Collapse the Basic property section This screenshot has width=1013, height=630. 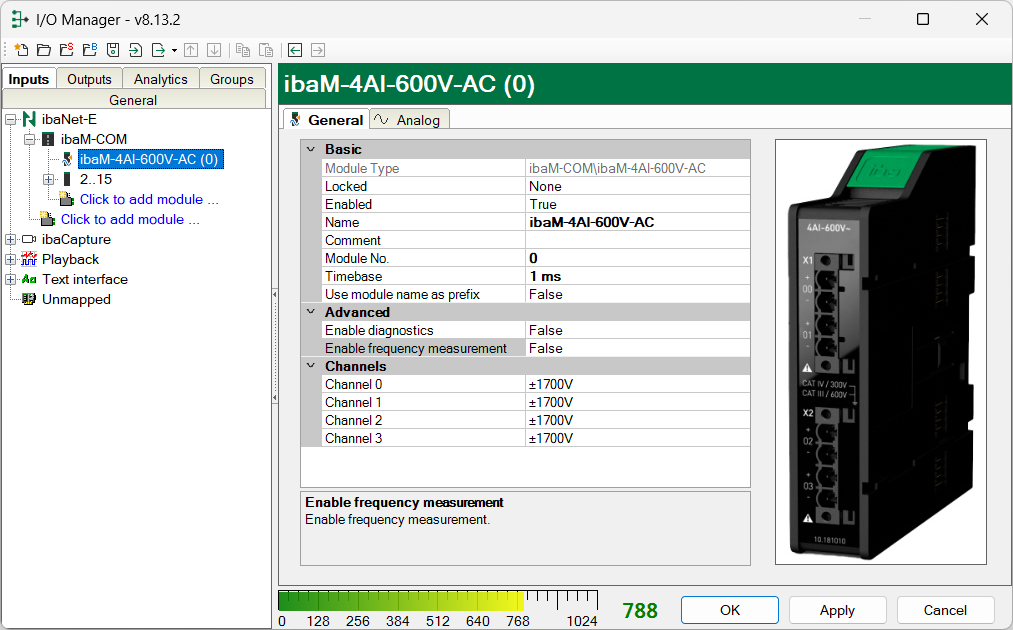(311, 149)
